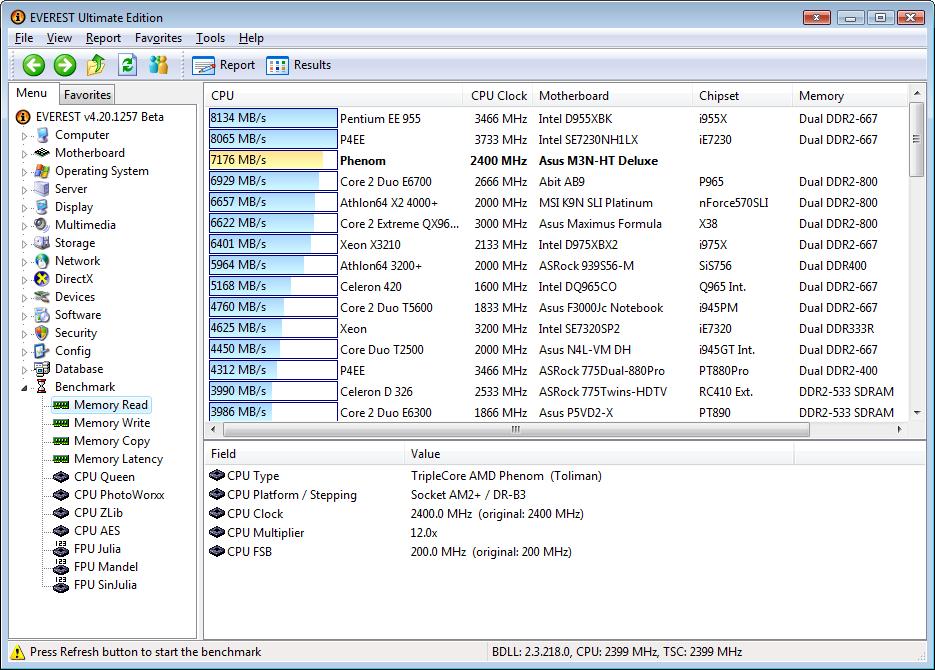
Task: Select the Server tree icon
Action: click(x=42, y=189)
